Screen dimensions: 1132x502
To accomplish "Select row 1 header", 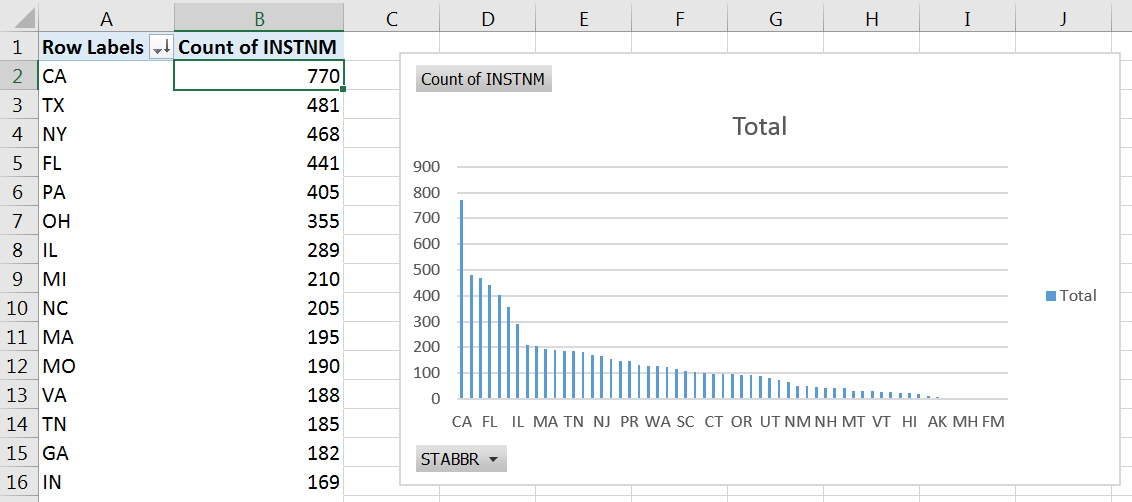I will (x=19, y=47).
